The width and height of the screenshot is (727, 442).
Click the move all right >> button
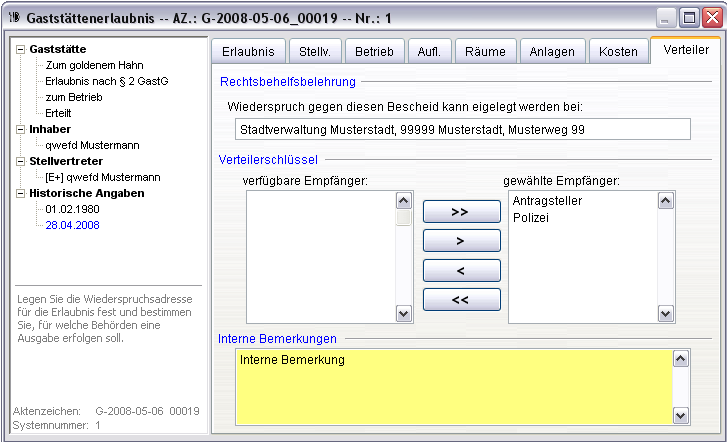pyautogui.click(x=459, y=212)
